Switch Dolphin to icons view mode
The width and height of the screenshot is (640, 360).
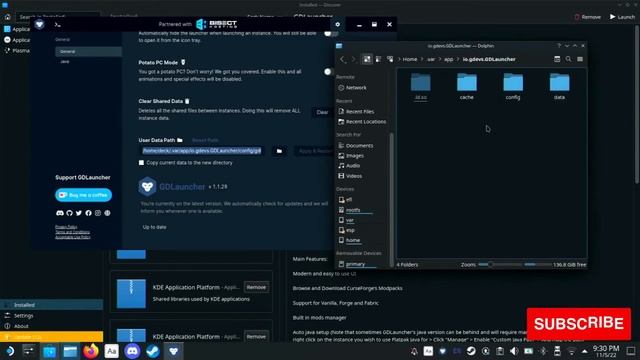point(367,59)
